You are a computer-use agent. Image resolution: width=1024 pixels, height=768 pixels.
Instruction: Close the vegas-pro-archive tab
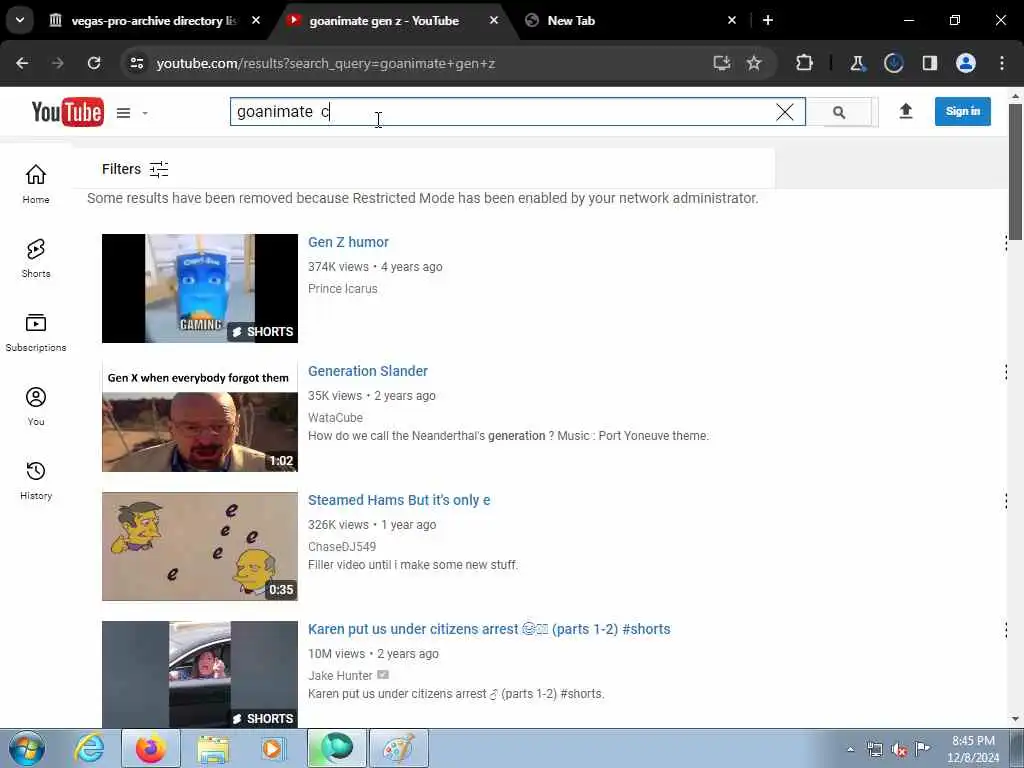pos(256,20)
